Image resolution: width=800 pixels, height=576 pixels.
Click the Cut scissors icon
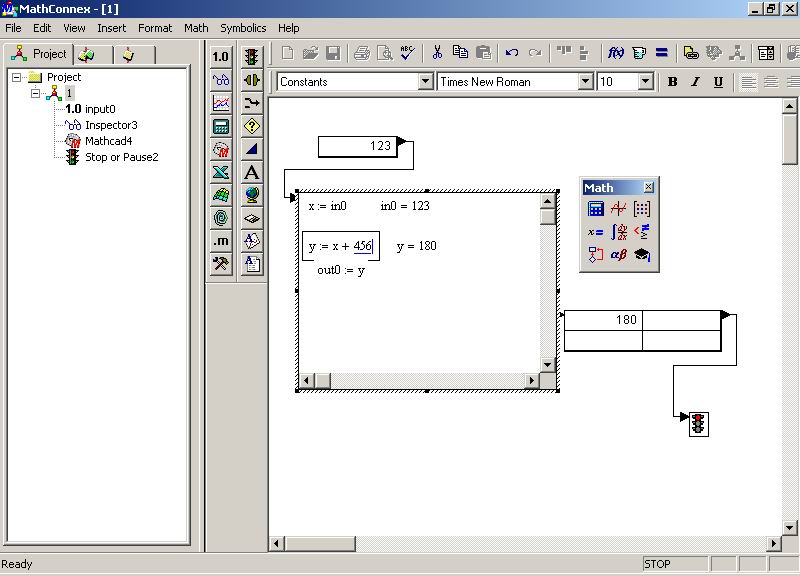437,53
